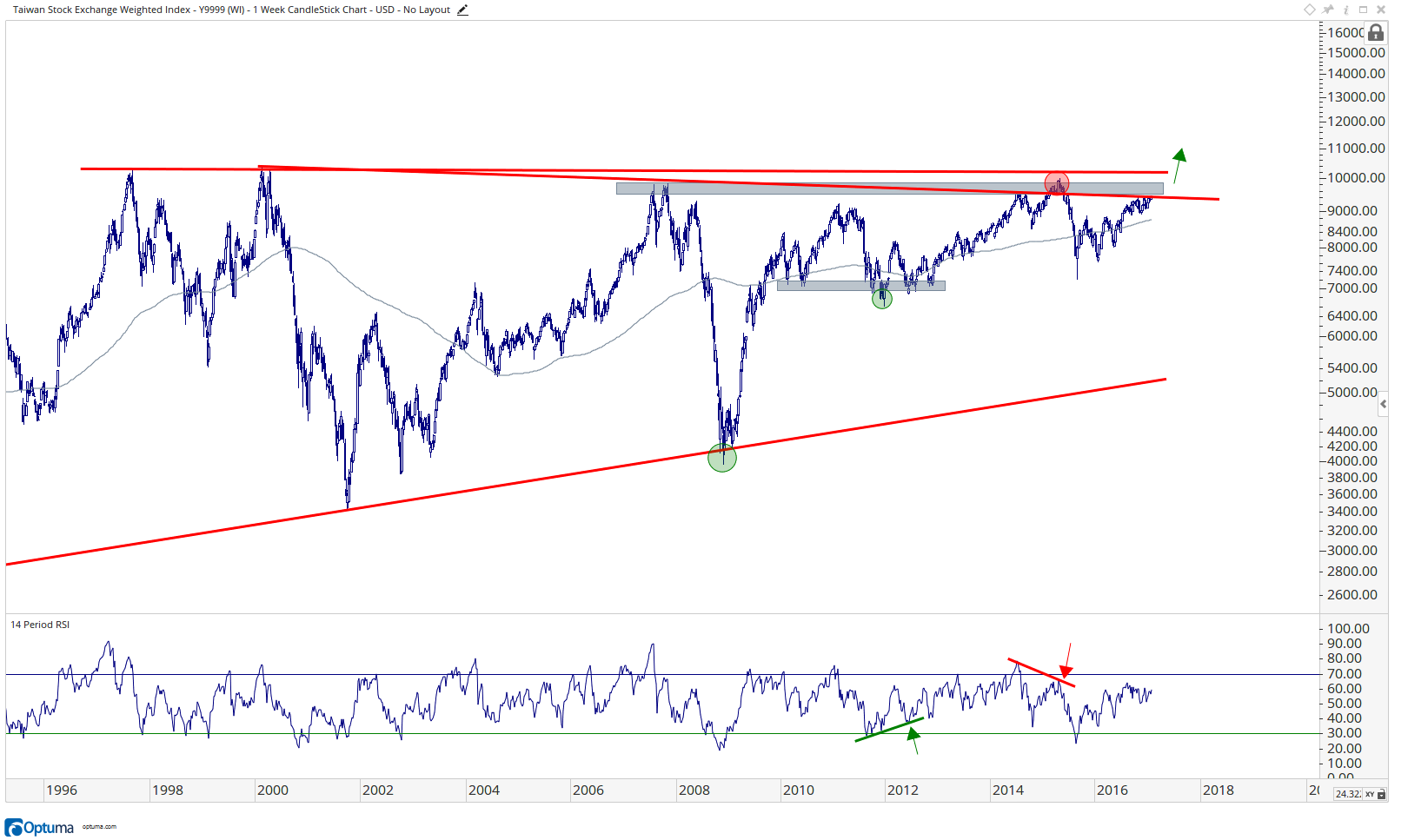
Task: Maximize the chart panel
Action: point(1363,10)
